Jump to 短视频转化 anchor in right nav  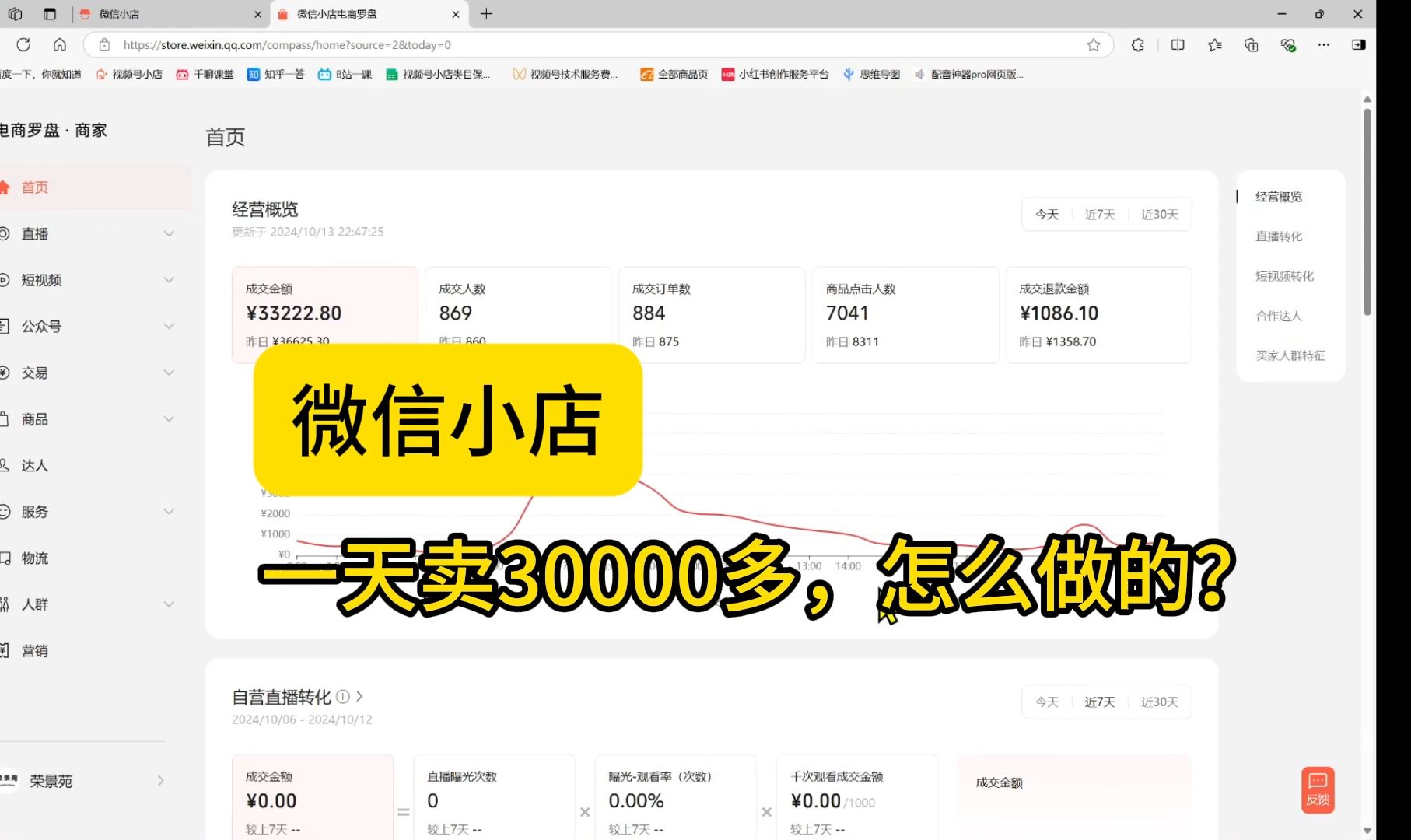(1284, 276)
